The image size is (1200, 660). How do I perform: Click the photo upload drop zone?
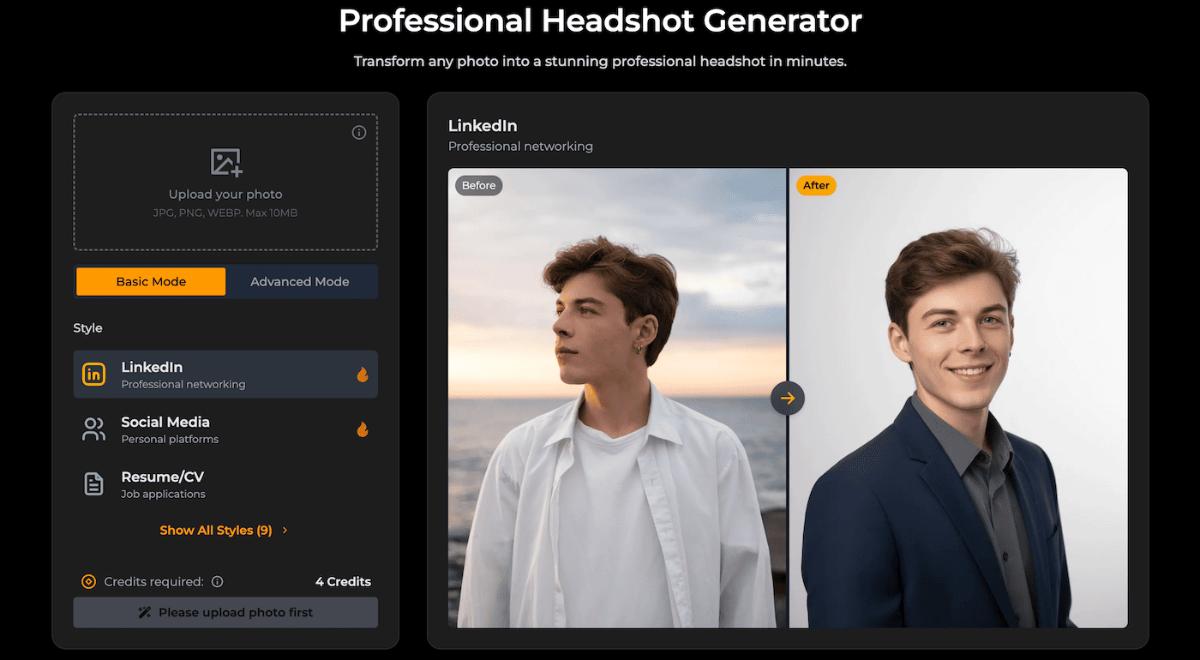tap(225, 182)
